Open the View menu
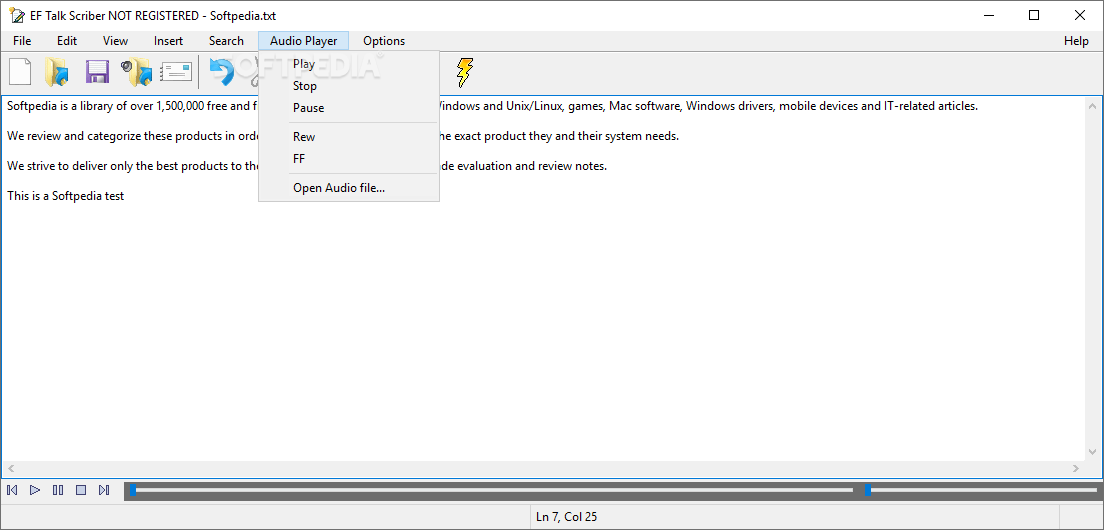 [115, 41]
